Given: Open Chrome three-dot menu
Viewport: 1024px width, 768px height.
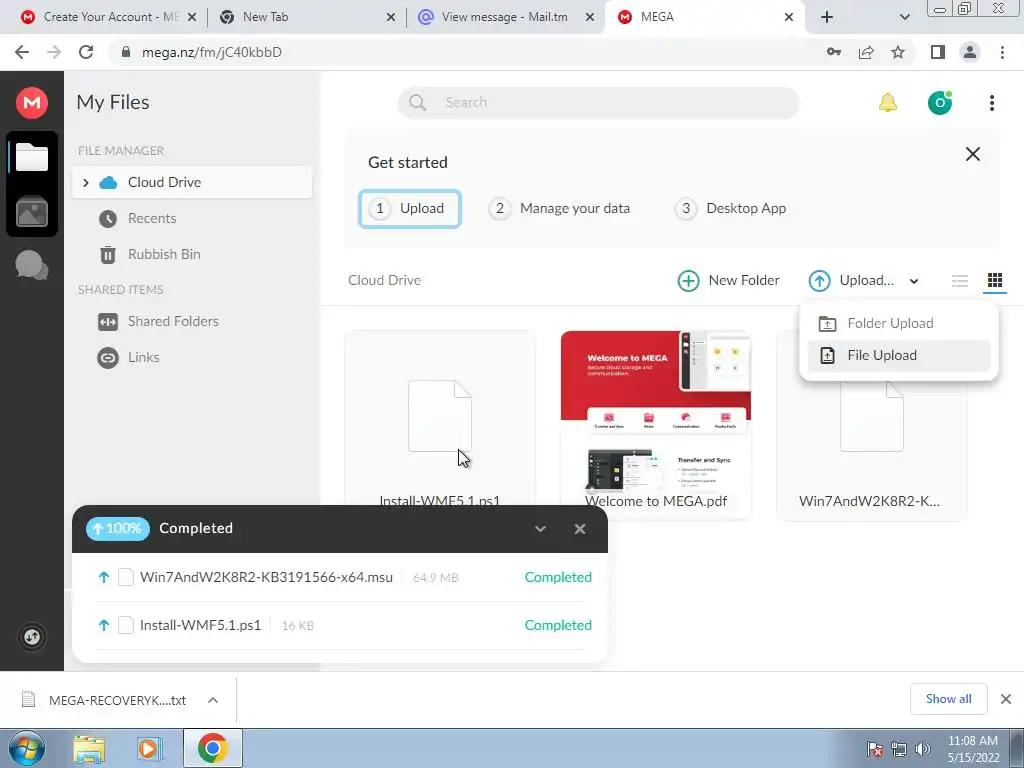Looking at the screenshot, I should pyautogui.click(x=1002, y=52).
